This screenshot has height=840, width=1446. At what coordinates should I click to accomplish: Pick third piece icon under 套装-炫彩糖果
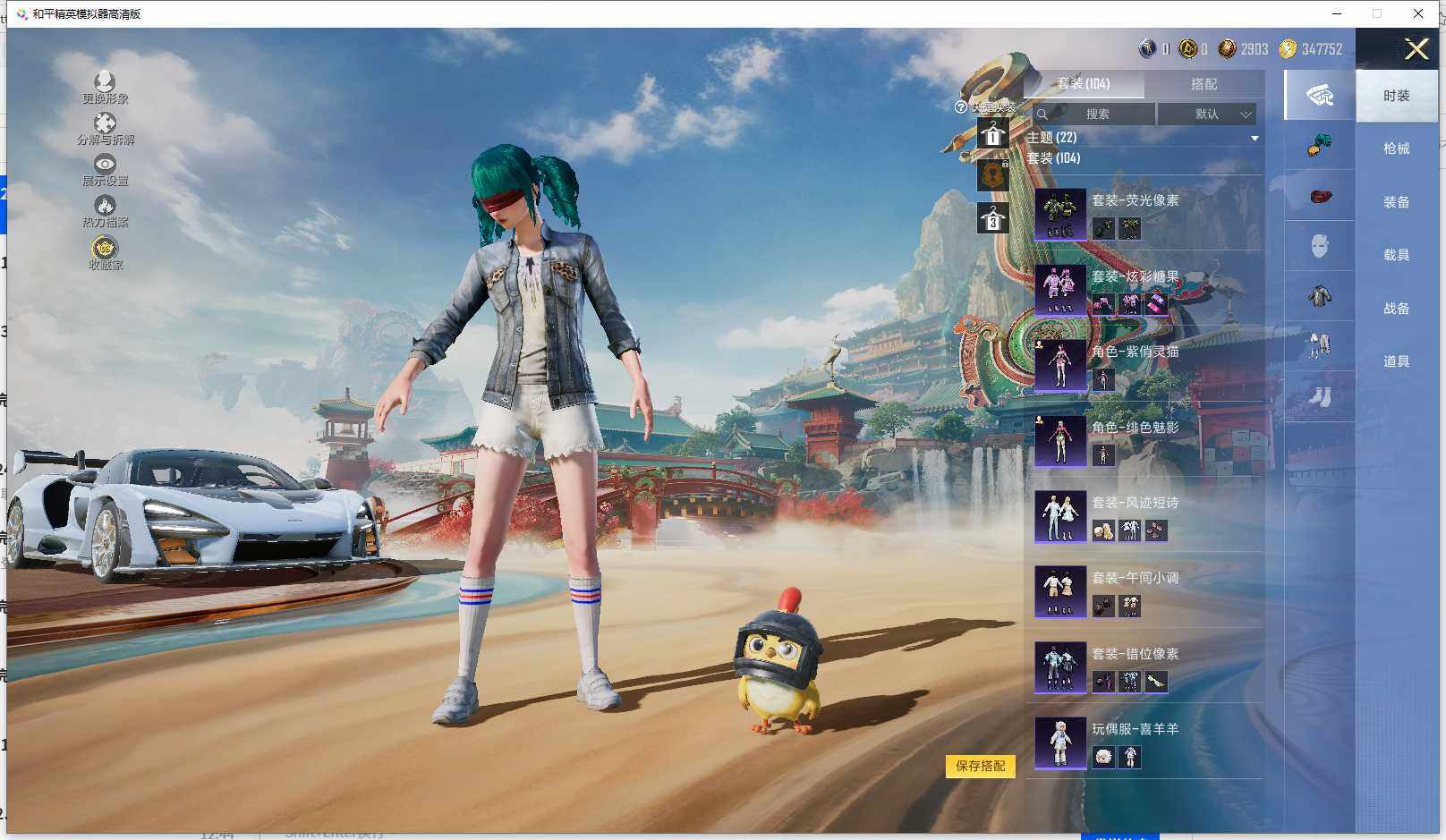(1156, 304)
